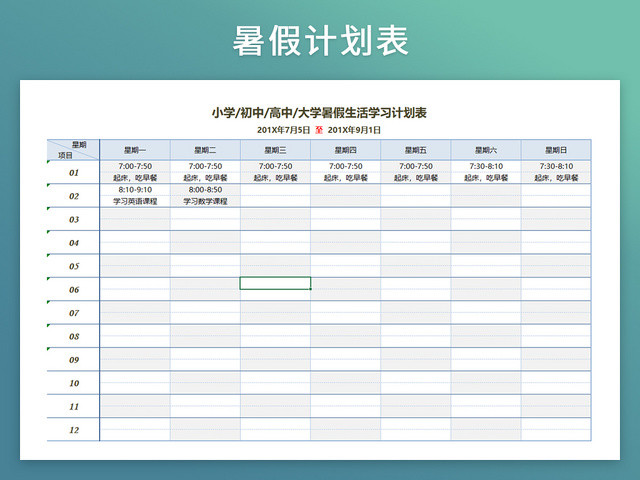The image size is (640, 480).
Task: Click Wednesday's 7:00-7:50 time cell
Action: pyautogui.click(x=276, y=166)
